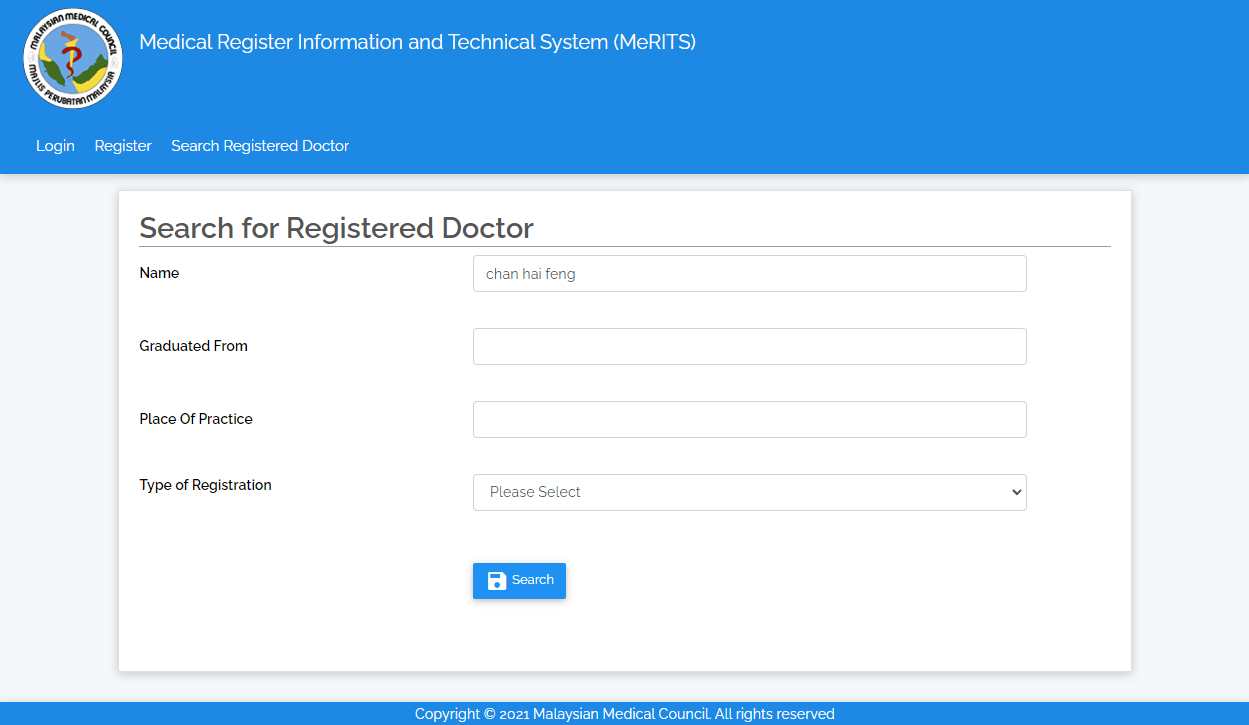
Task: Click the save icon inside the Search button
Action: (496, 580)
